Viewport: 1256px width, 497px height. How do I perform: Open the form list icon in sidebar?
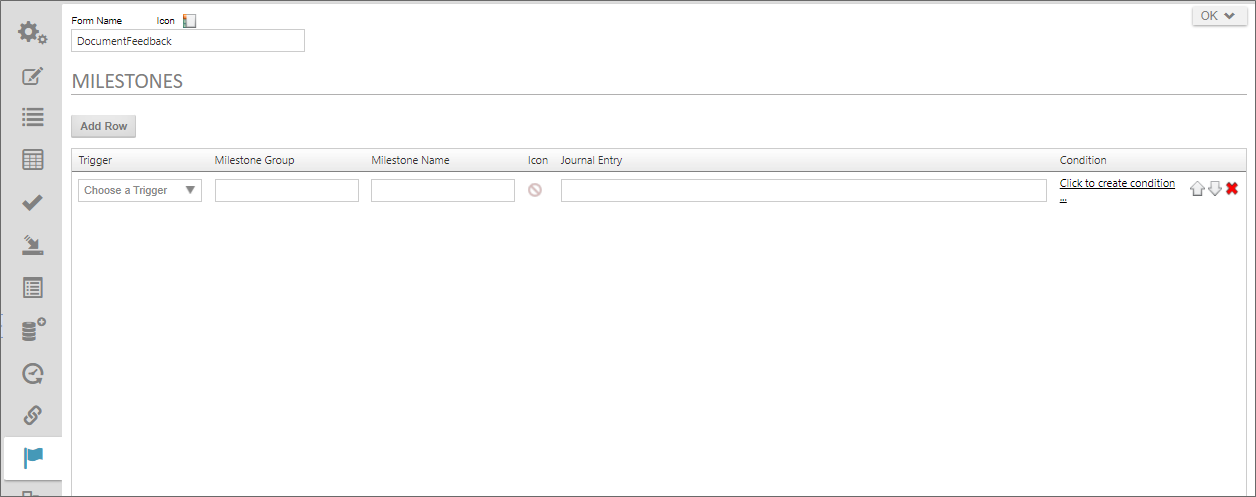pos(33,288)
